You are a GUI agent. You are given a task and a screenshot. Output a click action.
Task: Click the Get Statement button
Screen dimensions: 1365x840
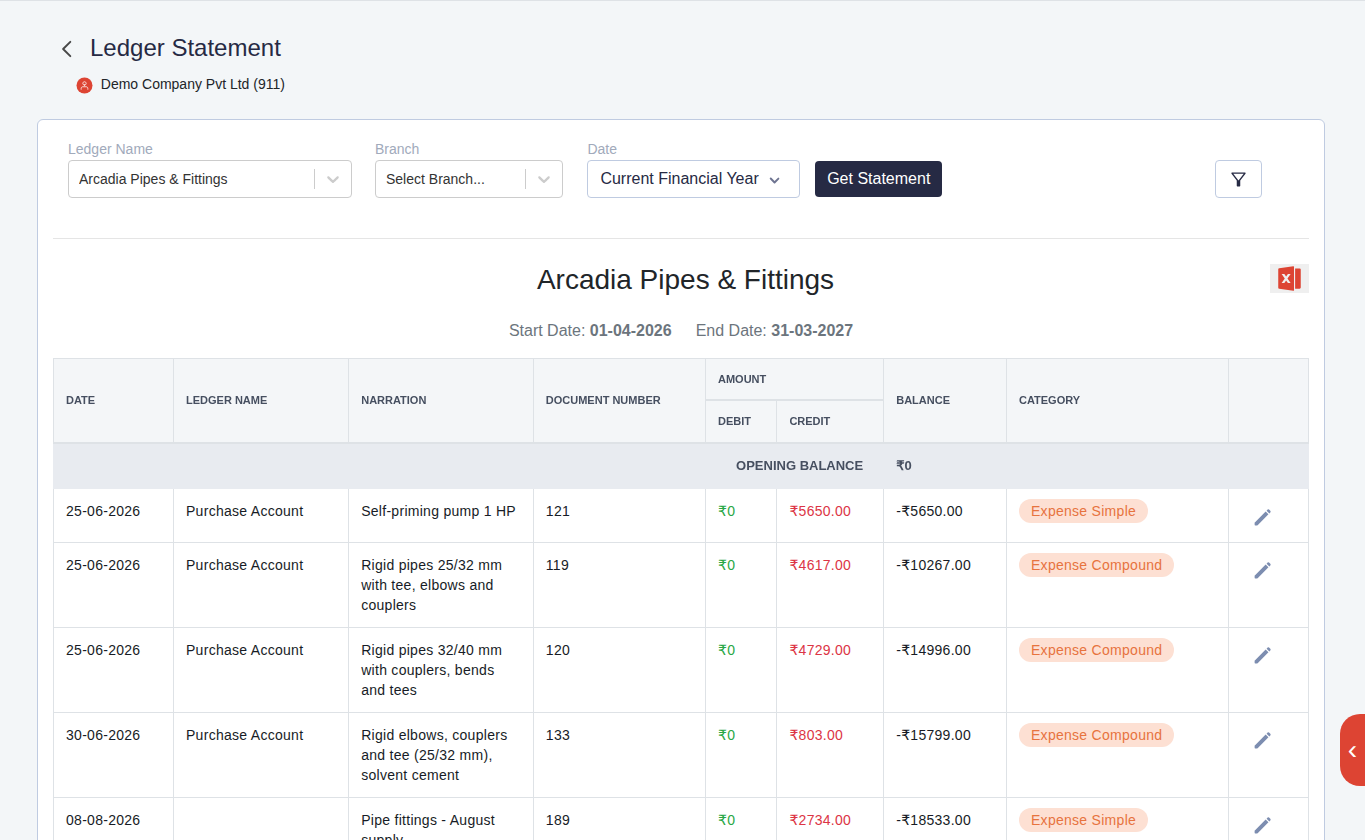tap(878, 179)
